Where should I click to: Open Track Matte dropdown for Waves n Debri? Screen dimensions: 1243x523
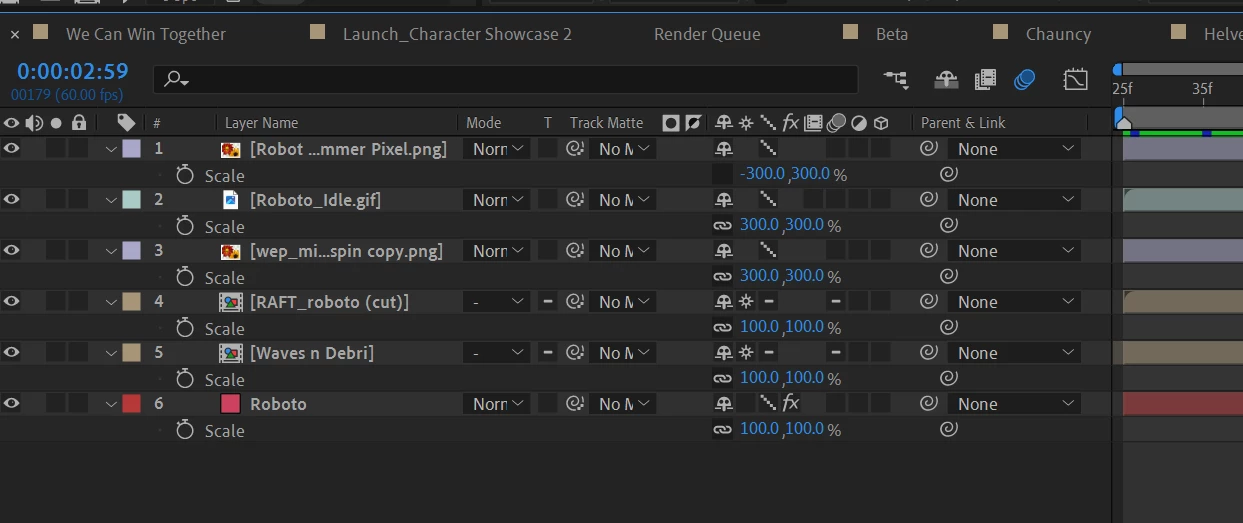pos(623,353)
